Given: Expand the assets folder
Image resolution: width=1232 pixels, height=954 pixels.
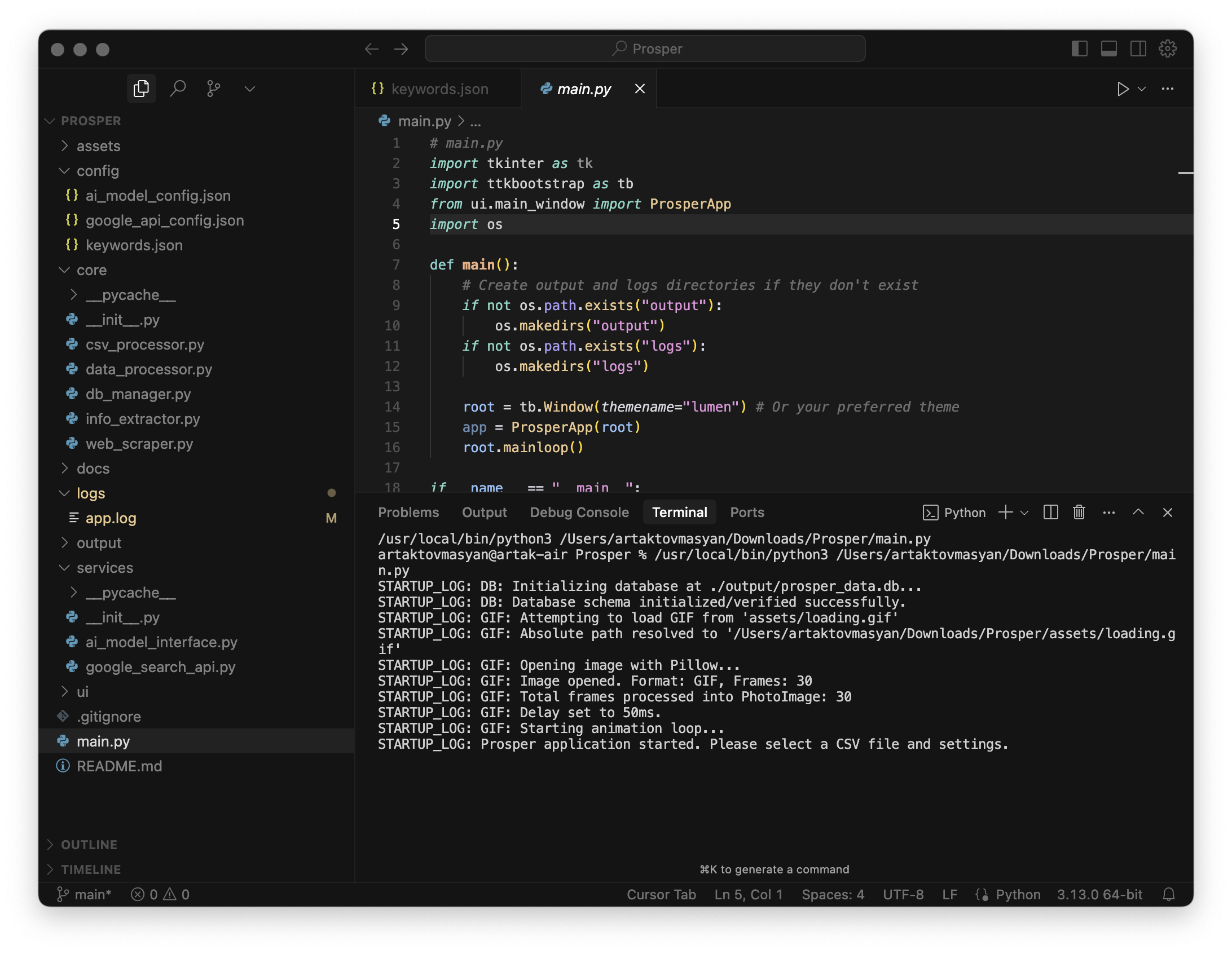Looking at the screenshot, I should pyautogui.click(x=197, y=146).
